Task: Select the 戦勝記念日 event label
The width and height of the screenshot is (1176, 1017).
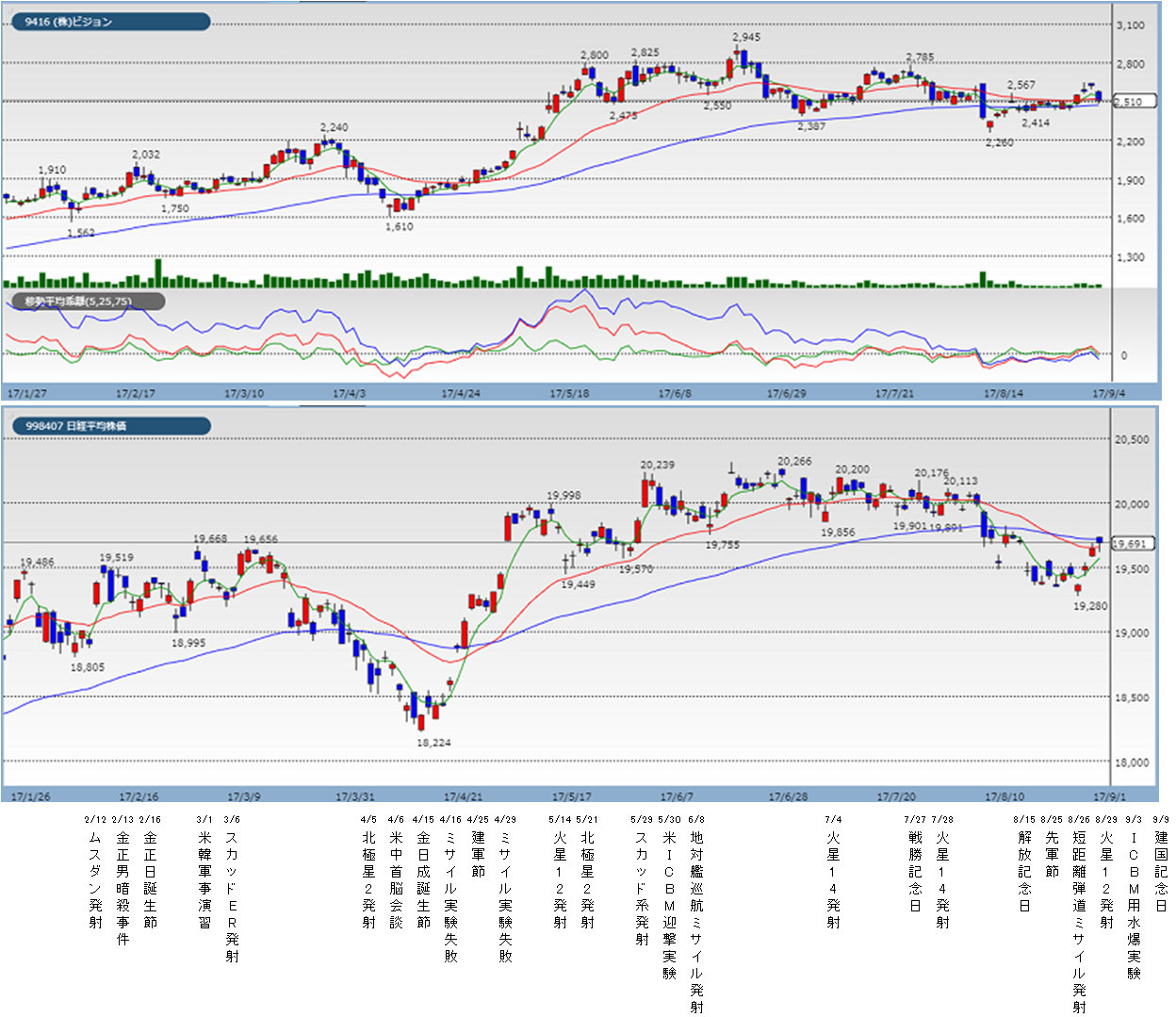Action: (915, 872)
